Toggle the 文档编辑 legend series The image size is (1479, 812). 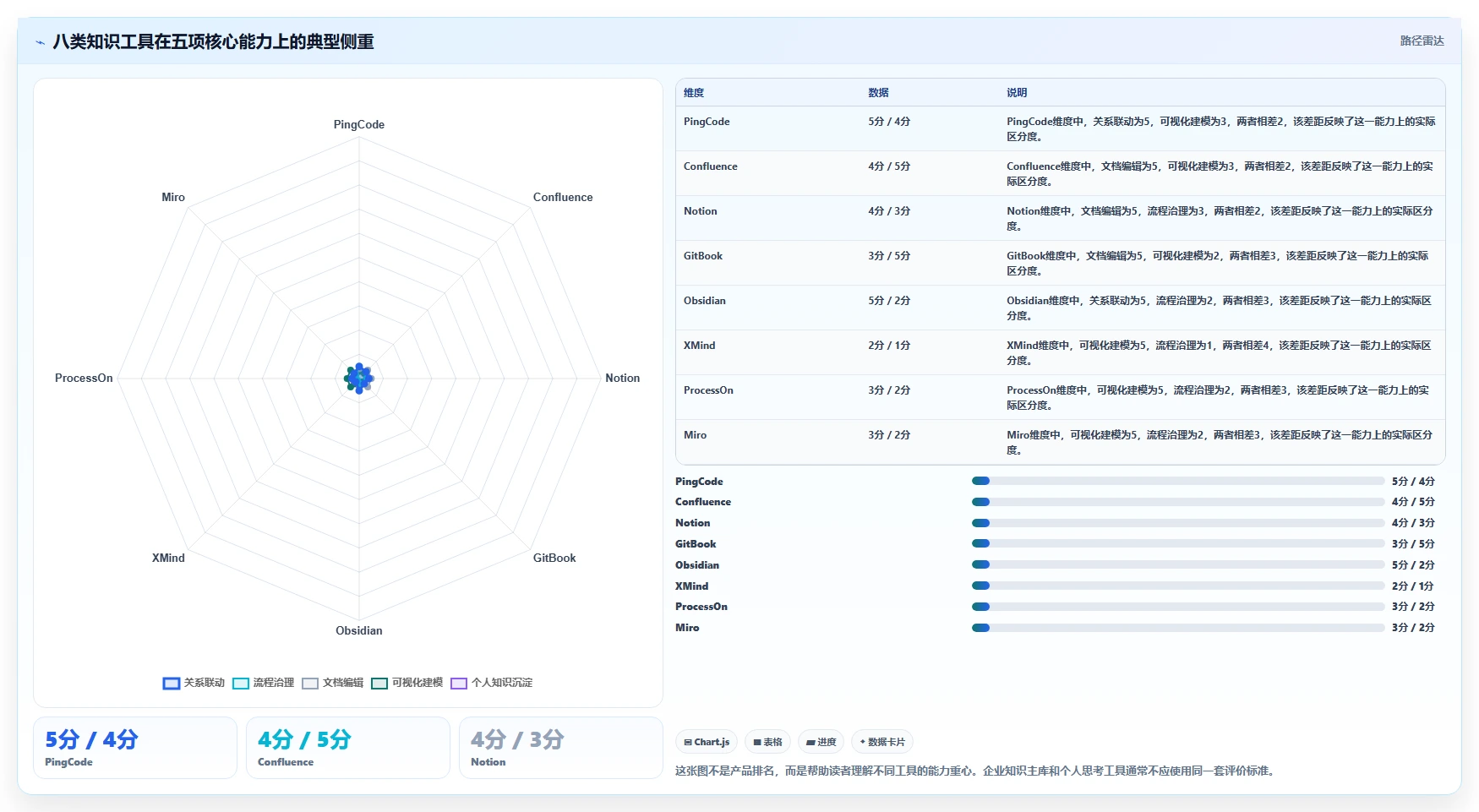pyautogui.click(x=332, y=683)
